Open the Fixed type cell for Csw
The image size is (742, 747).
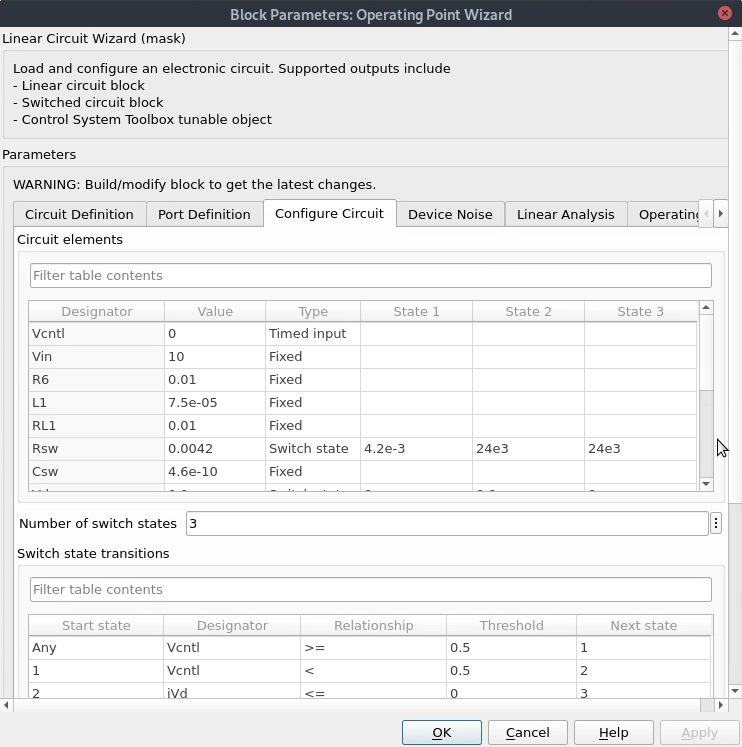click(x=313, y=472)
